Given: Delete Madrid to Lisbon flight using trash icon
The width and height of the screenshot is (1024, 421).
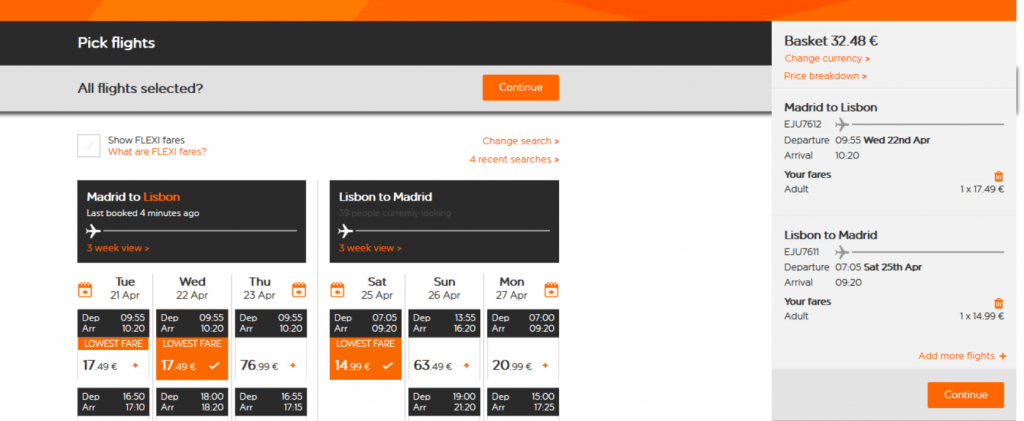Looking at the screenshot, I should coord(998,176).
